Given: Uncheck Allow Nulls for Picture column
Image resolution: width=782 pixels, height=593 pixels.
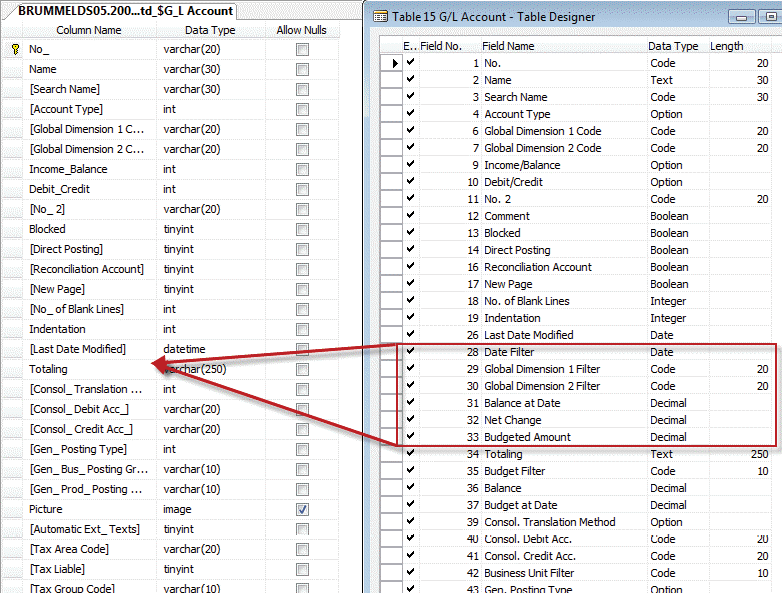Looking at the screenshot, I should tap(302, 509).
